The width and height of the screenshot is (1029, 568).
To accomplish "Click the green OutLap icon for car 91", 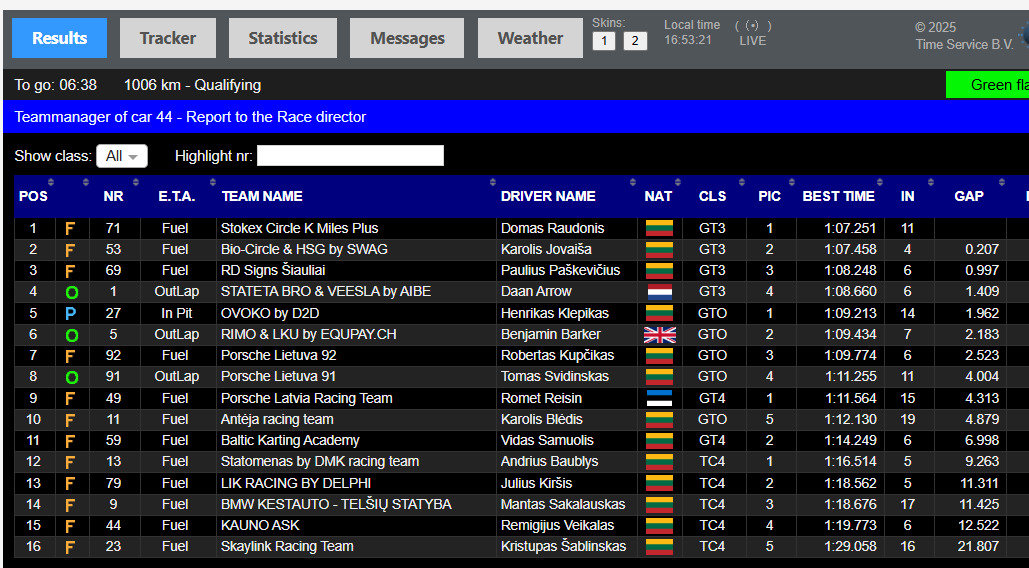I will [x=72, y=377].
